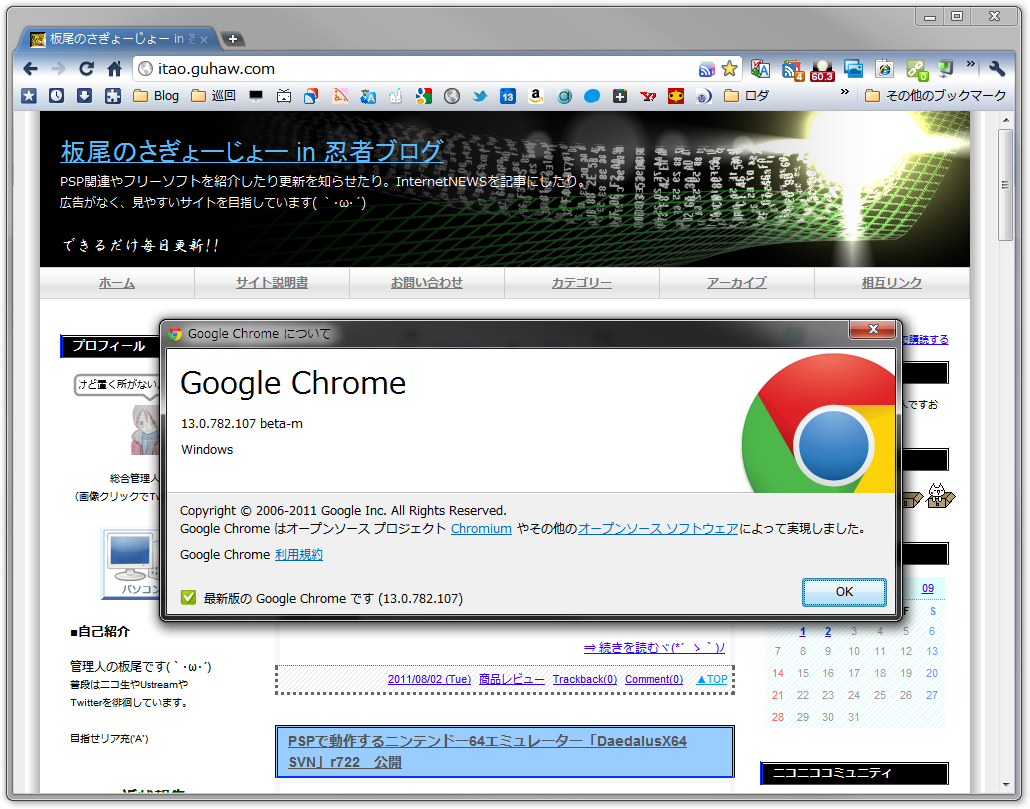Open 相互リンク navigation item
The image size is (1030, 809).
coord(892,283)
